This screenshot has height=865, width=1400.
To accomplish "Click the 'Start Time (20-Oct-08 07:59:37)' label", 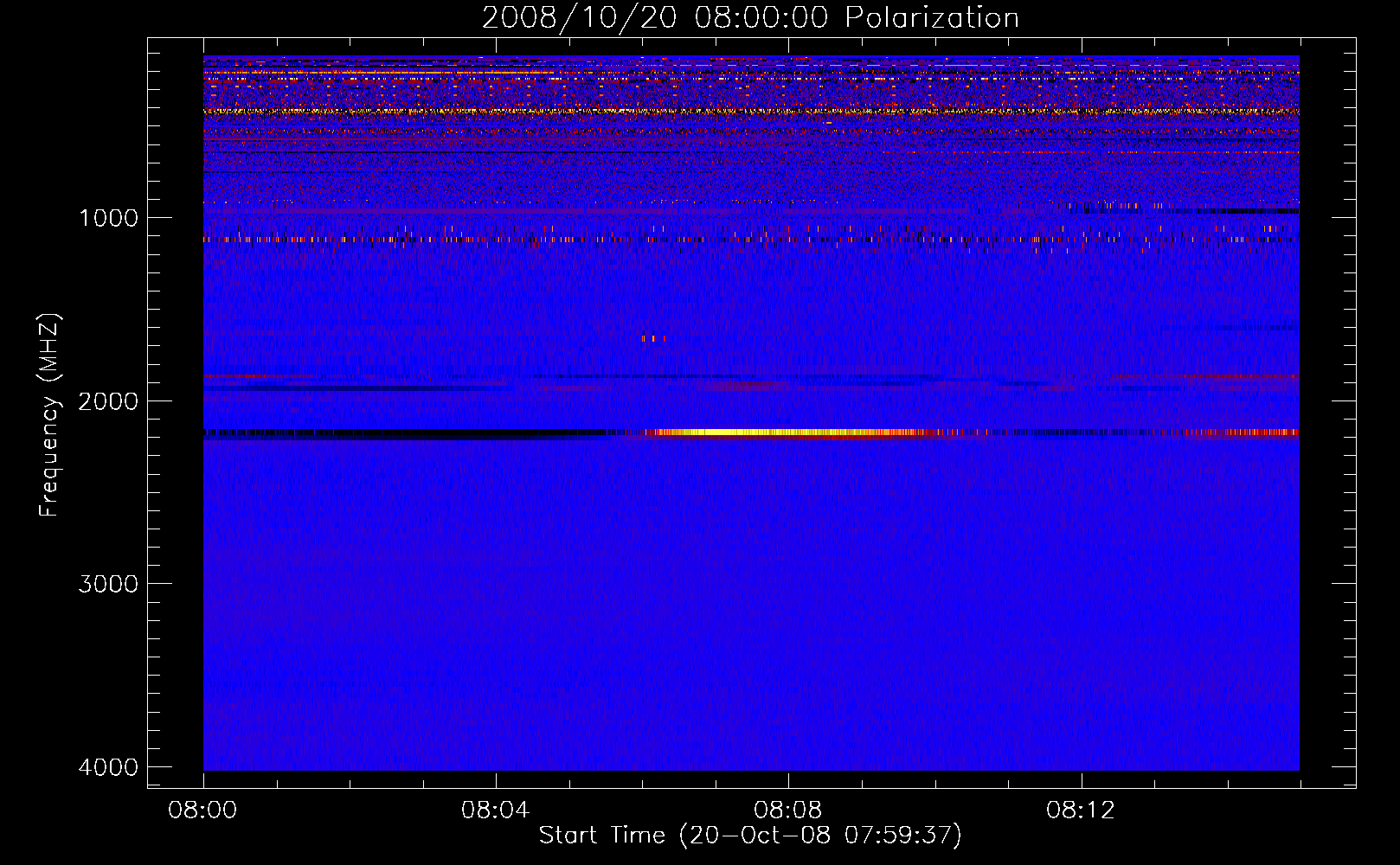I will point(750,836).
